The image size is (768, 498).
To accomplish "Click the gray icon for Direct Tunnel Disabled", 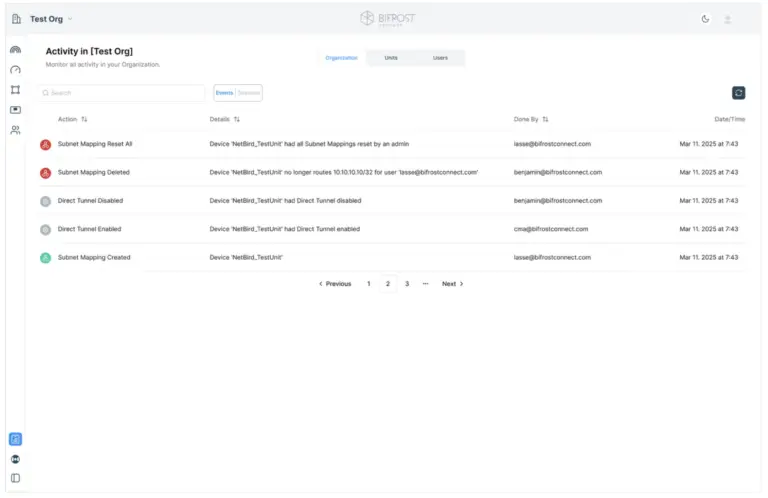I will click(46, 201).
